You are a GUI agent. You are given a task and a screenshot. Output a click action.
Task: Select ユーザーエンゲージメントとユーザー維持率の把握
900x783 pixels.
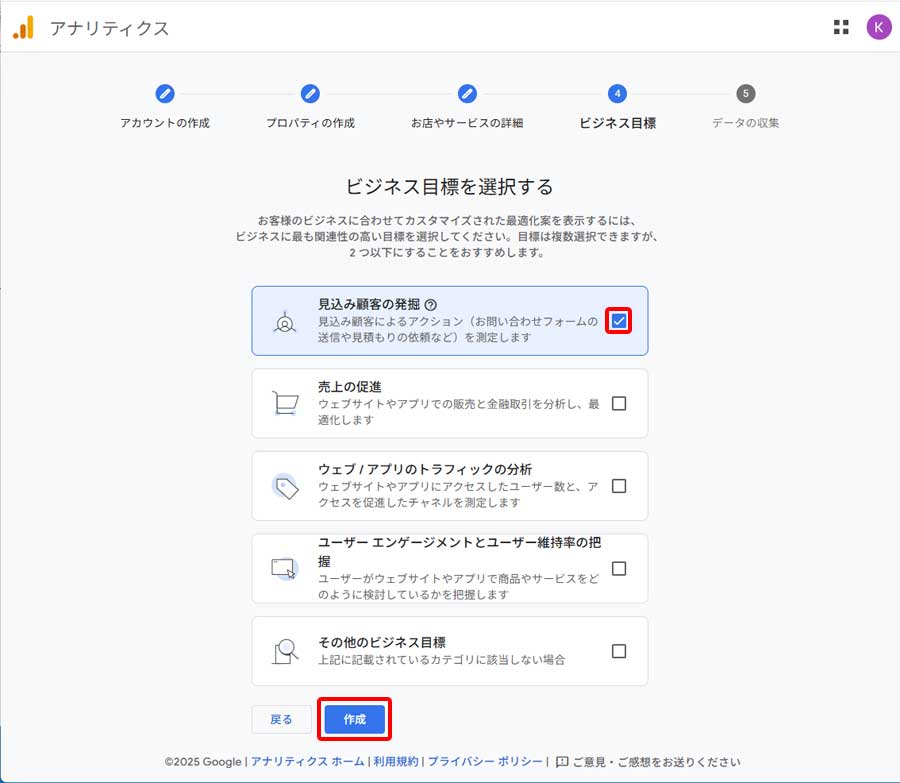(x=619, y=568)
